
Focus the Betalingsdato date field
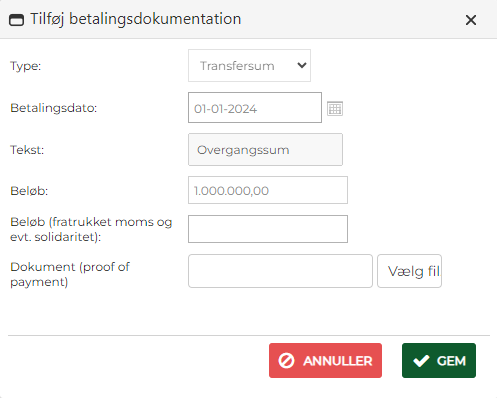[x=255, y=108]
